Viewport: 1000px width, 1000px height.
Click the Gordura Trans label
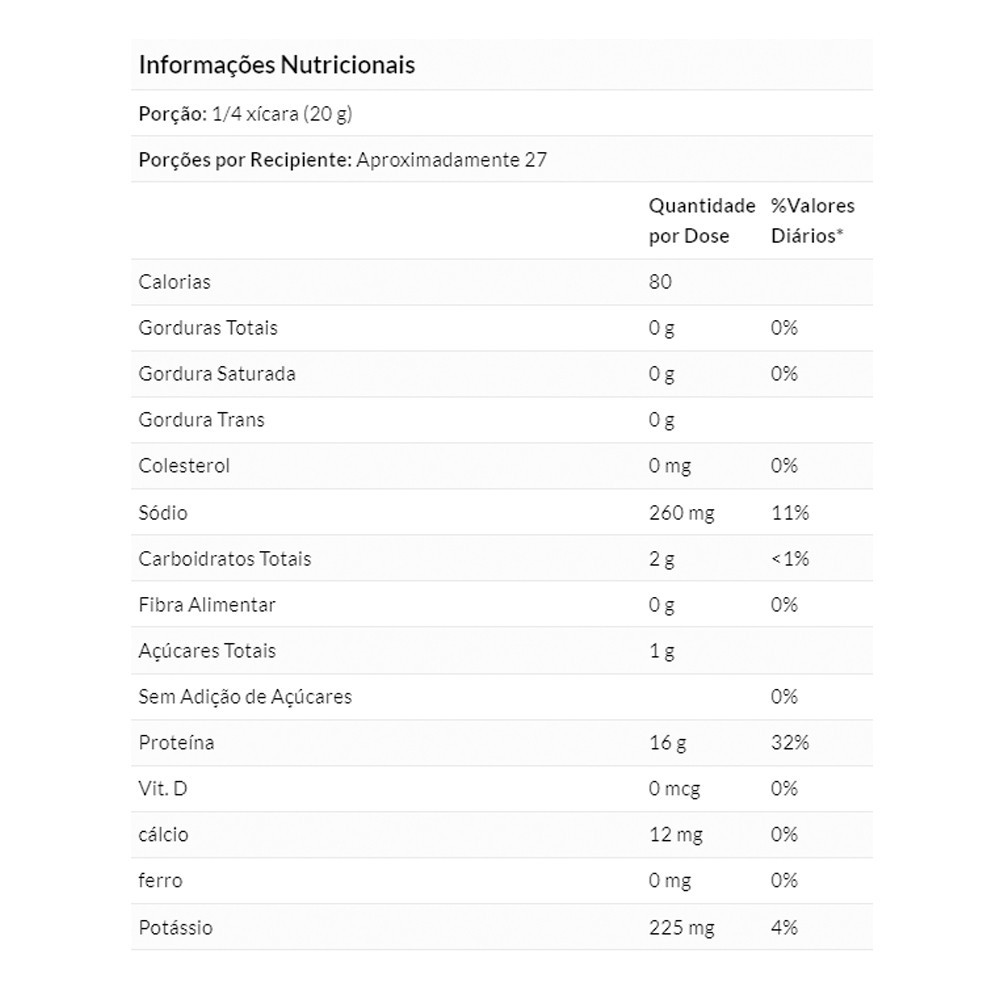click(x=201, y=420)
